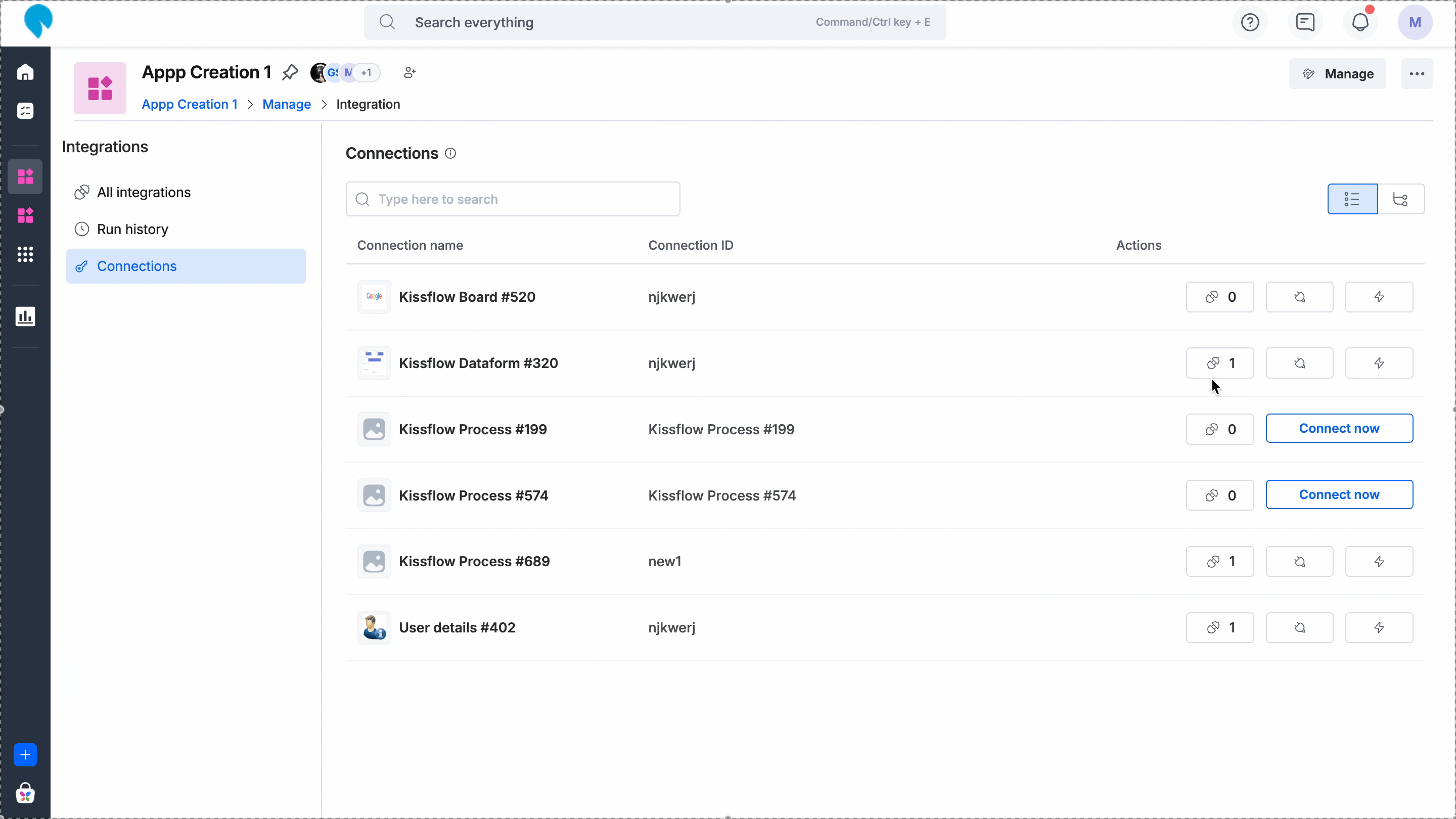Select Run history in Integrations panel

coord(186,229)
